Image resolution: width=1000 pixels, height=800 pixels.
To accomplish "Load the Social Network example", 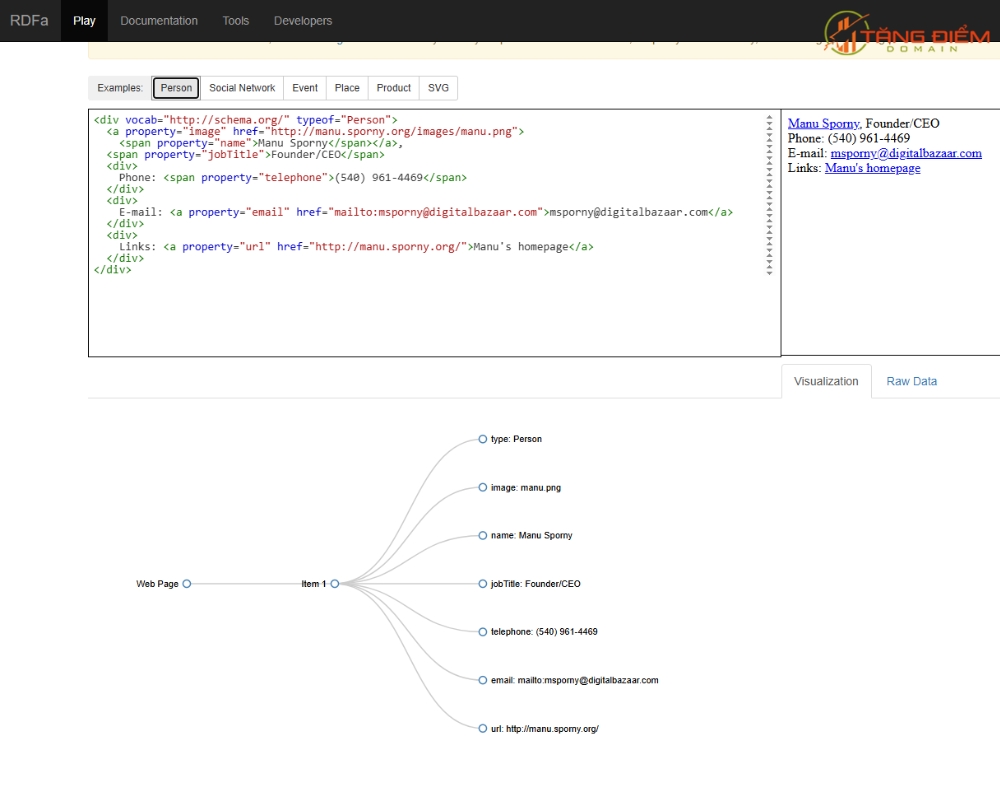I will (x=242, y=88).
